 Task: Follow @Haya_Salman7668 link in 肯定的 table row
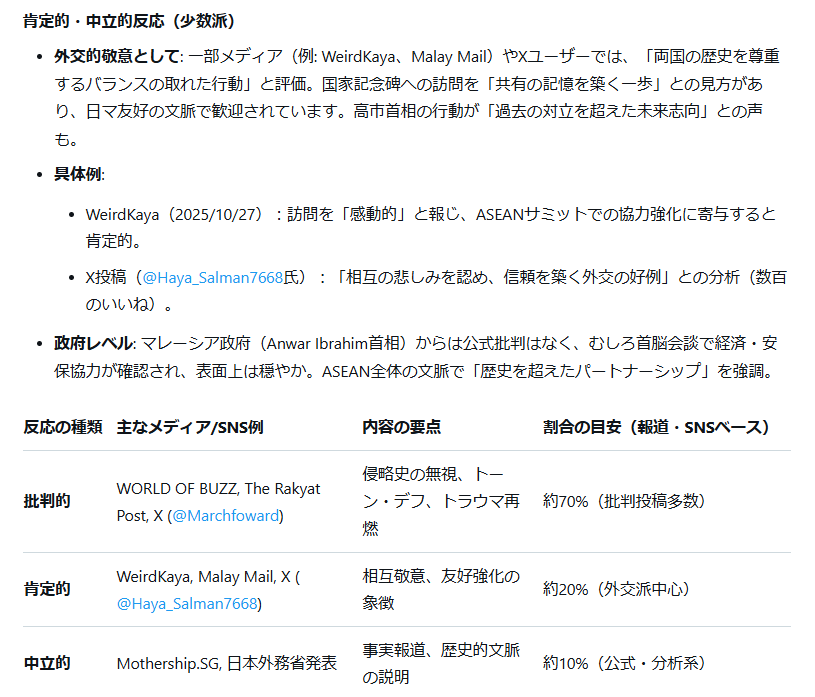pos(187,603)
